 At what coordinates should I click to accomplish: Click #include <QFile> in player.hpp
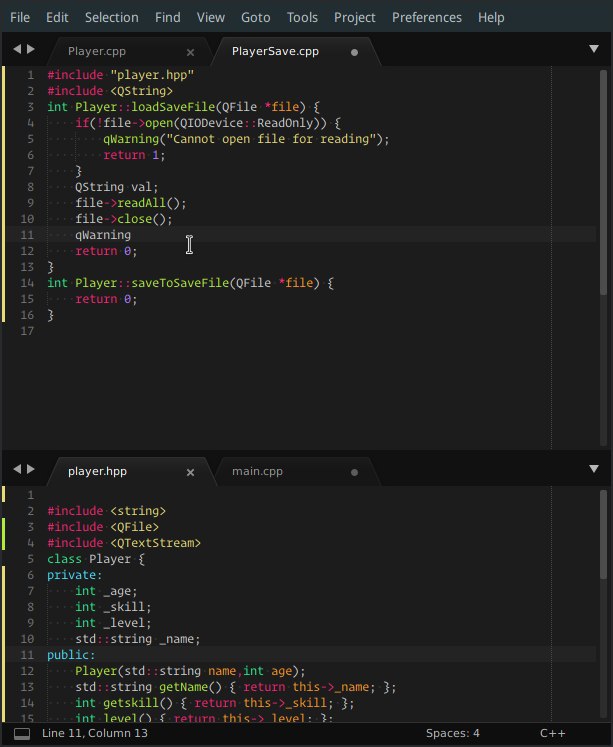(103, 527)
